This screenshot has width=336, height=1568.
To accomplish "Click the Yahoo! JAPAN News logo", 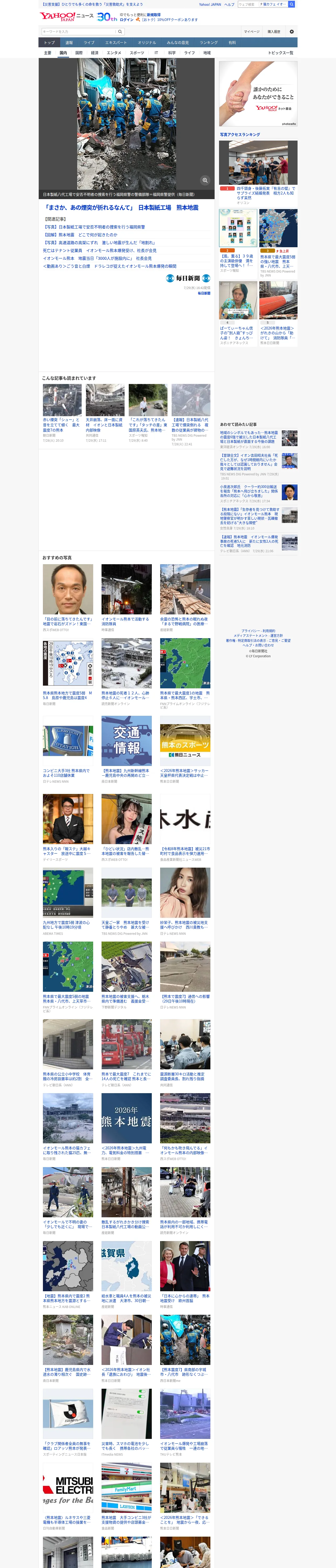I will tap(66, 16).
